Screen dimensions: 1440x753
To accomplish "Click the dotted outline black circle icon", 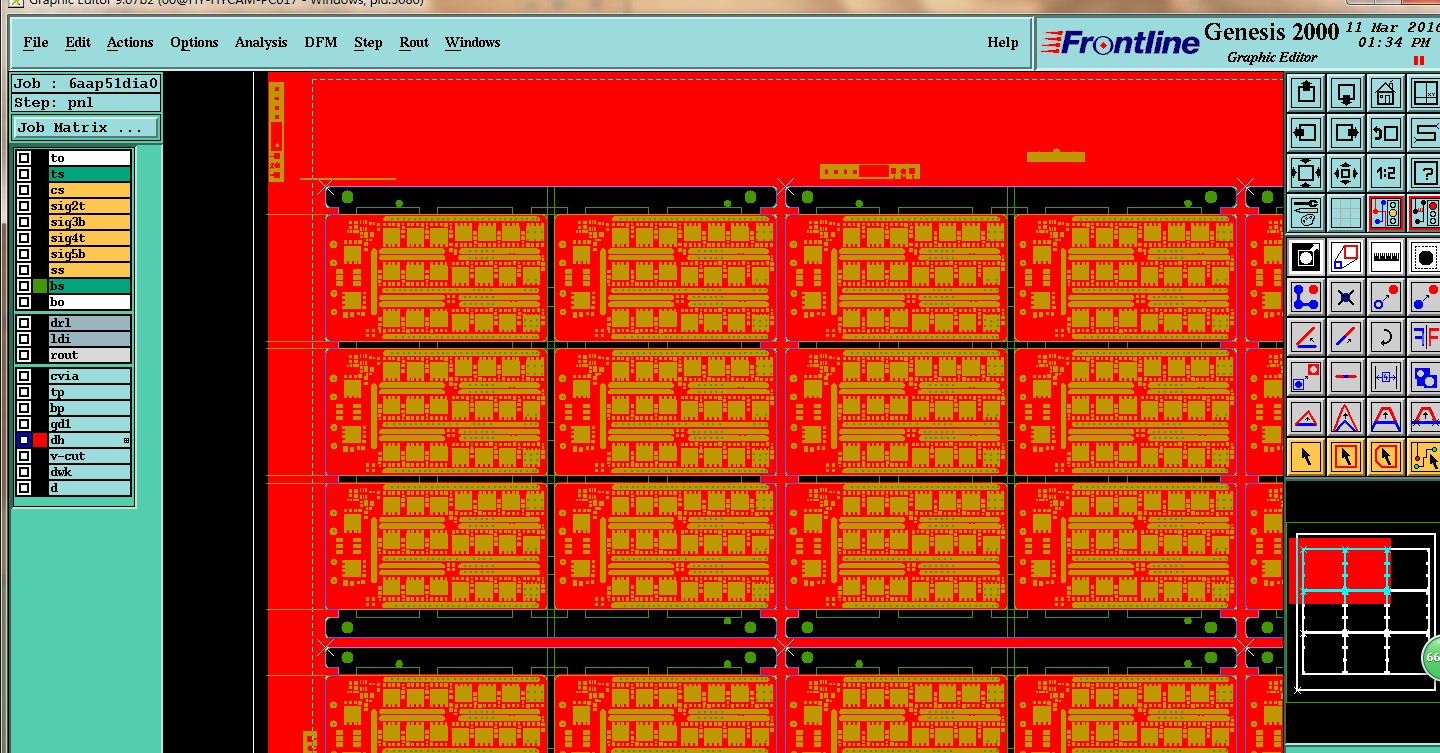I will click(1425, 257).
